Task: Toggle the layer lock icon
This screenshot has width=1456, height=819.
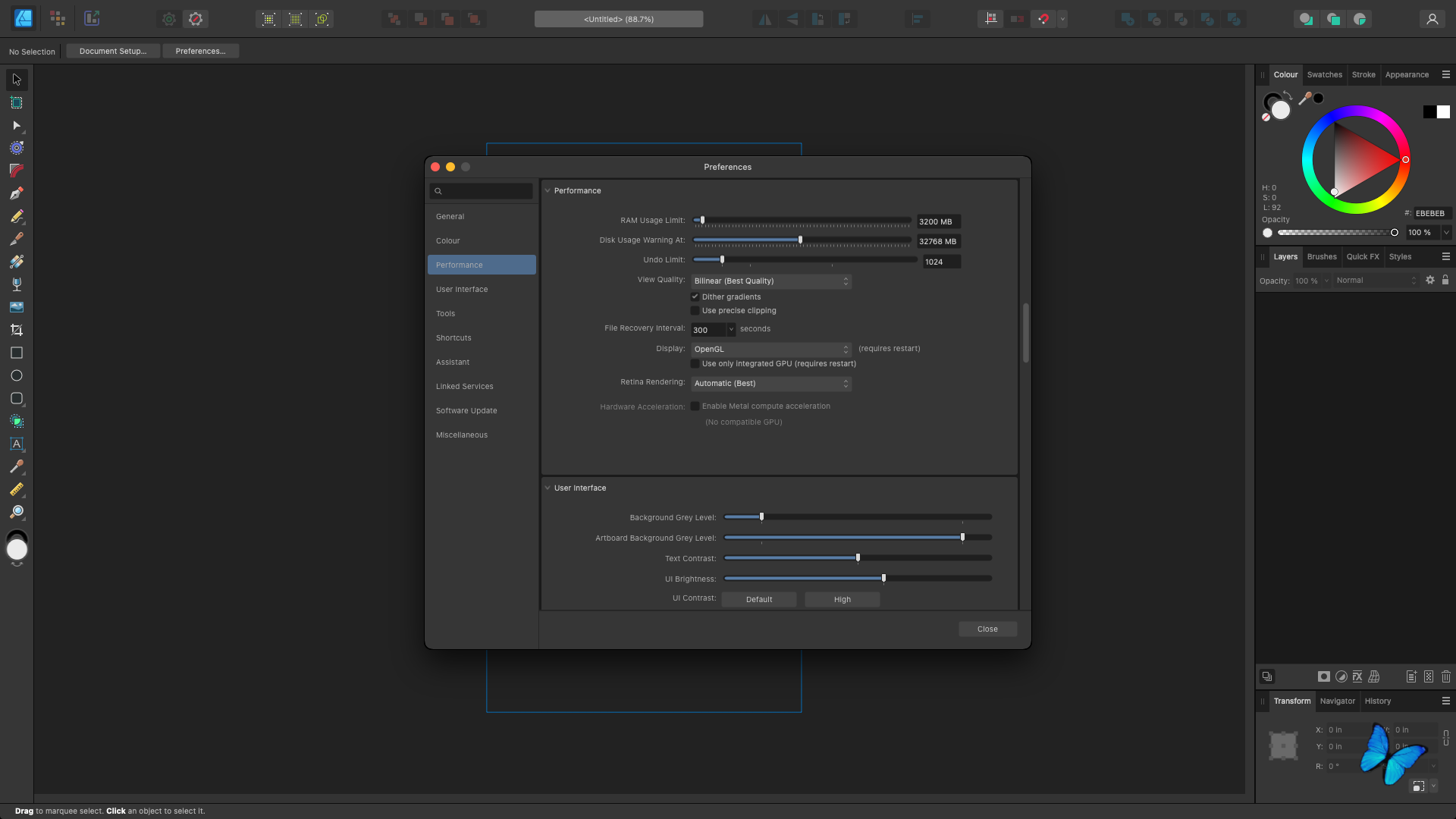Action: tap(1445, 280)
